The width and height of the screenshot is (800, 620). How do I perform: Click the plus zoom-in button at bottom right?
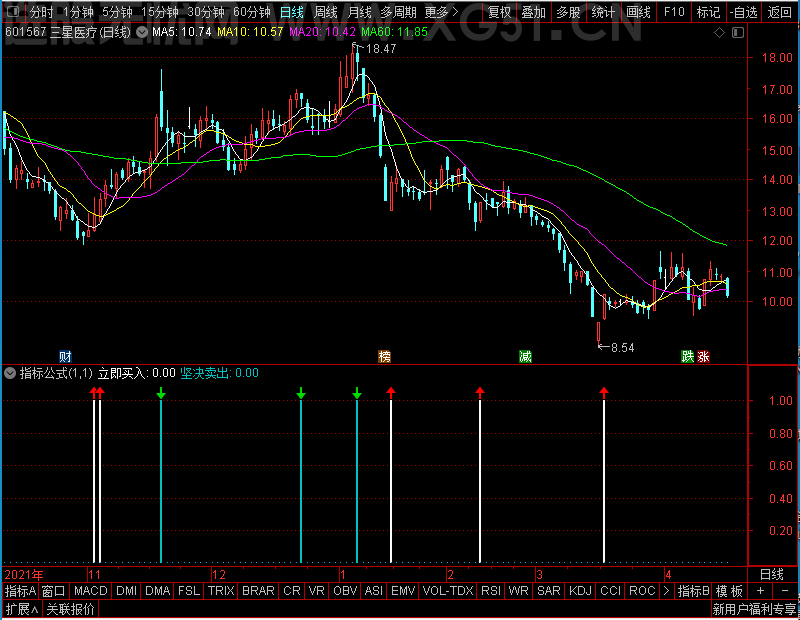pos(760,591)
